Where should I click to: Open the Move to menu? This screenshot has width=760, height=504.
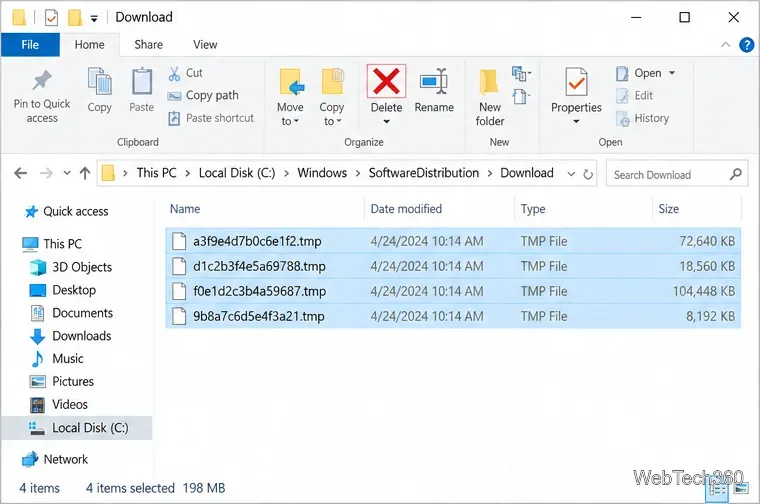click(x=290, y=97)
